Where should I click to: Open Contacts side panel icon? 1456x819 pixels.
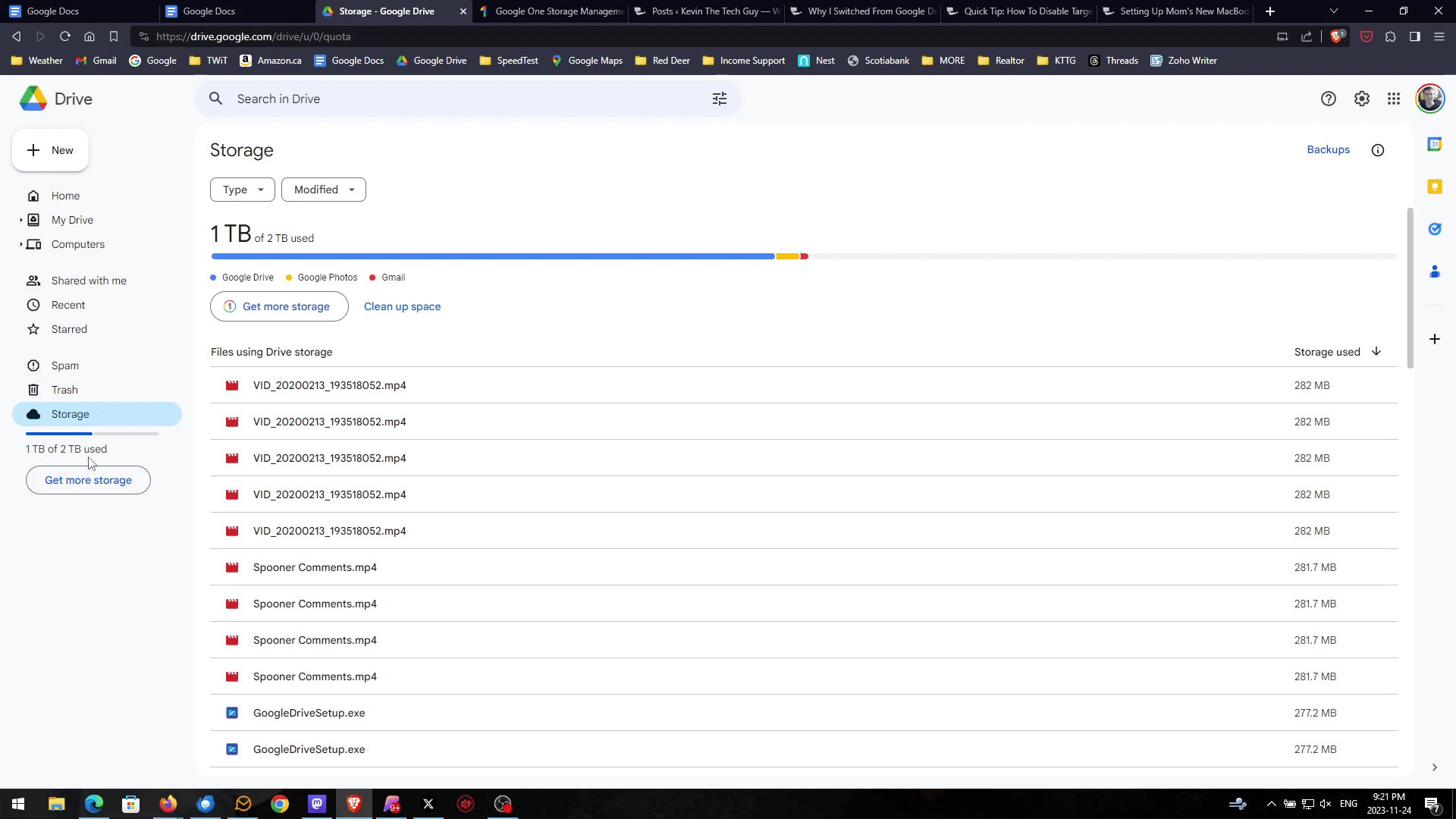coord(1434,271)
